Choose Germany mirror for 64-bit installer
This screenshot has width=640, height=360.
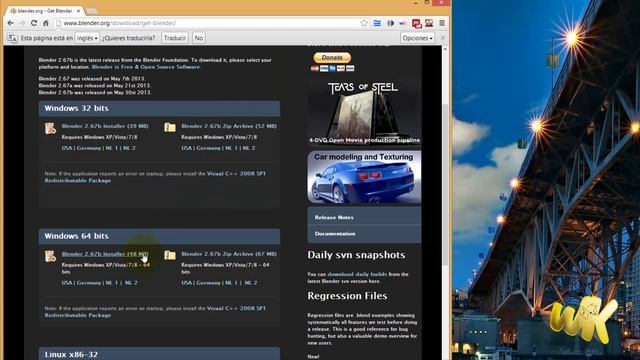pos(89,283)
